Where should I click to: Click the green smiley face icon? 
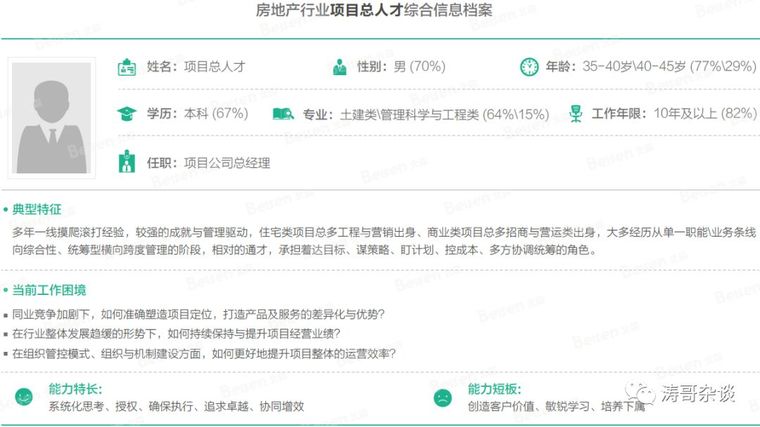click(x=22, y=396)
